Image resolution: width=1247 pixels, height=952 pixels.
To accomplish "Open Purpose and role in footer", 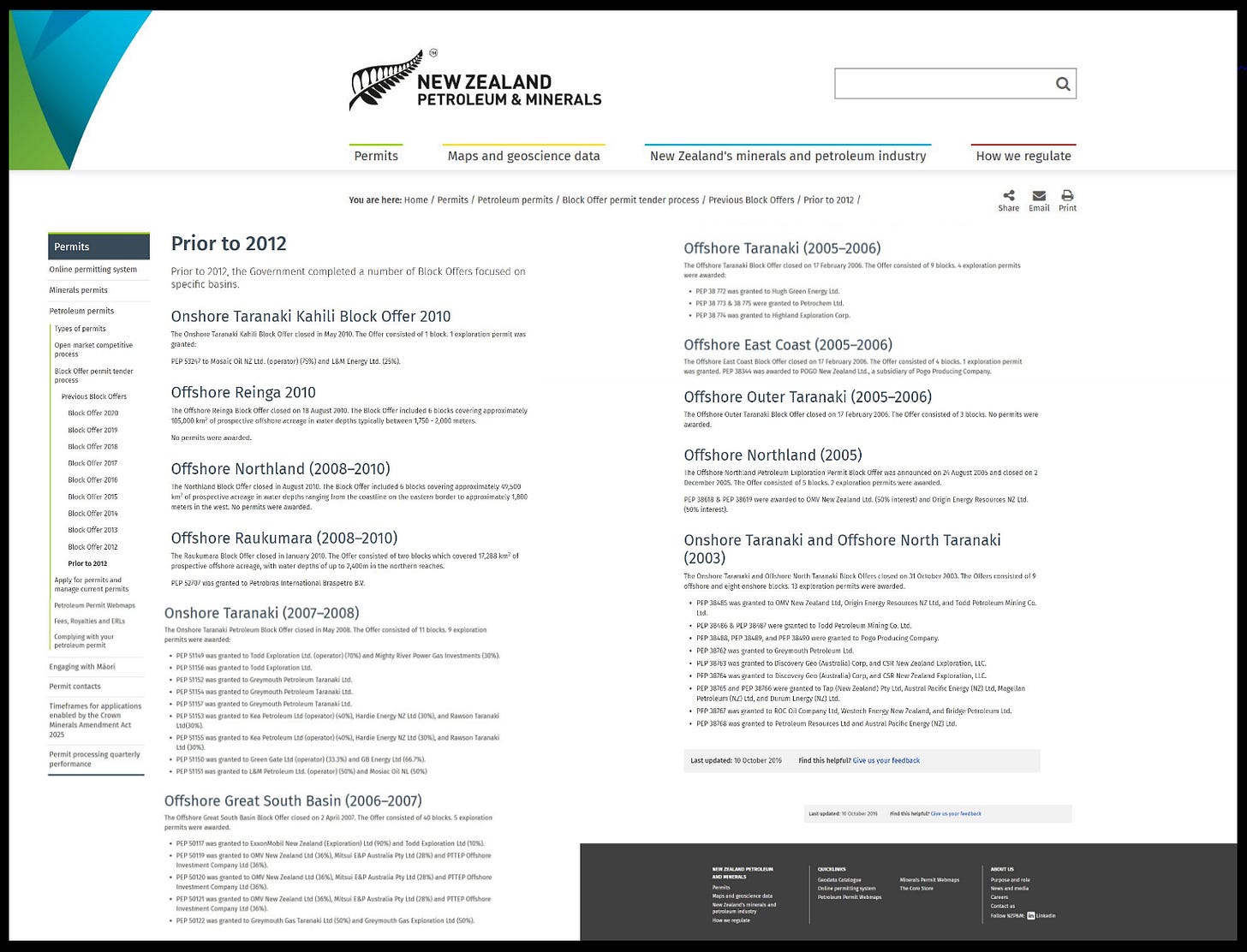I will [1011, 879].
